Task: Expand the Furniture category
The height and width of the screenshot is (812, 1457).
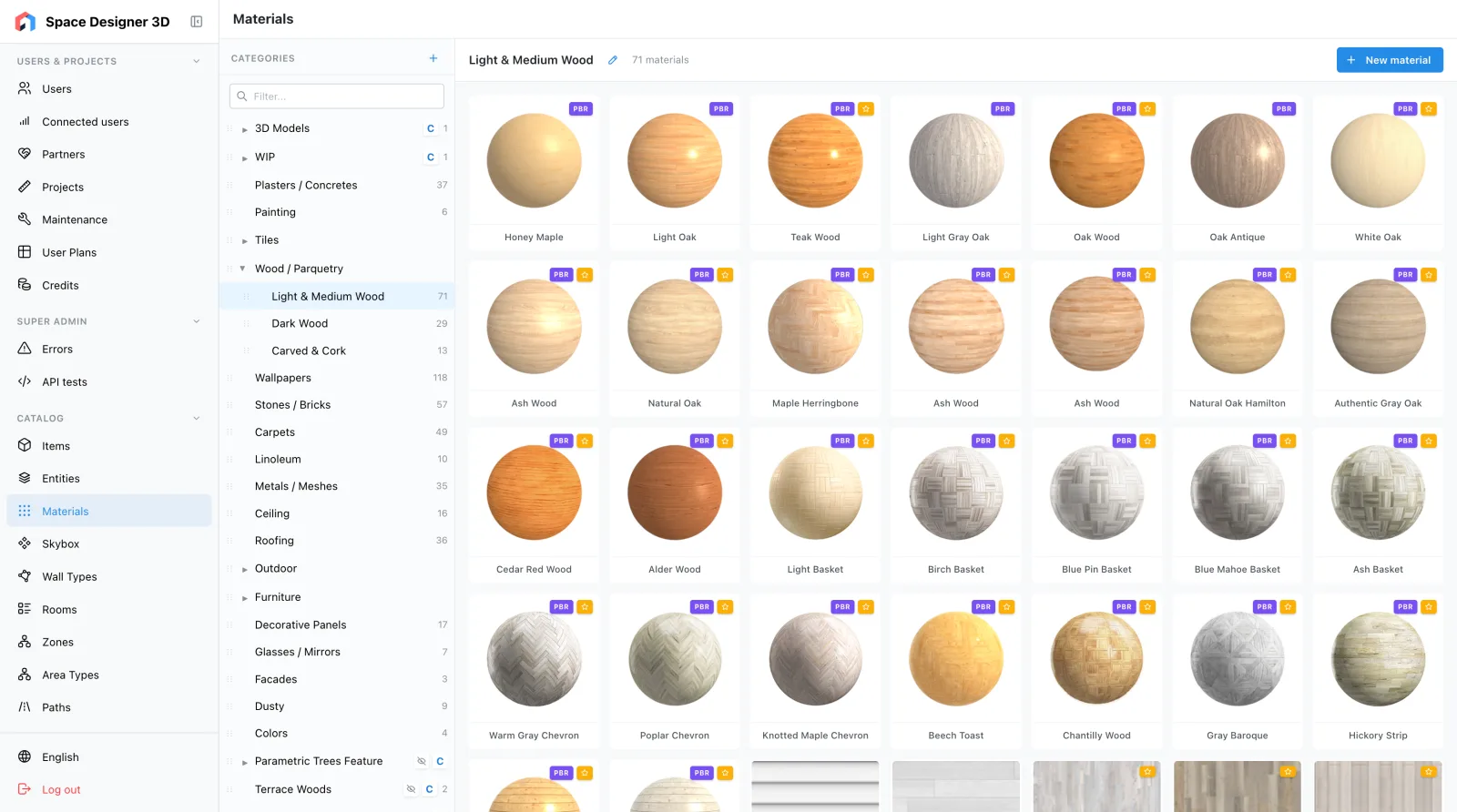Action: click(245, 598)
